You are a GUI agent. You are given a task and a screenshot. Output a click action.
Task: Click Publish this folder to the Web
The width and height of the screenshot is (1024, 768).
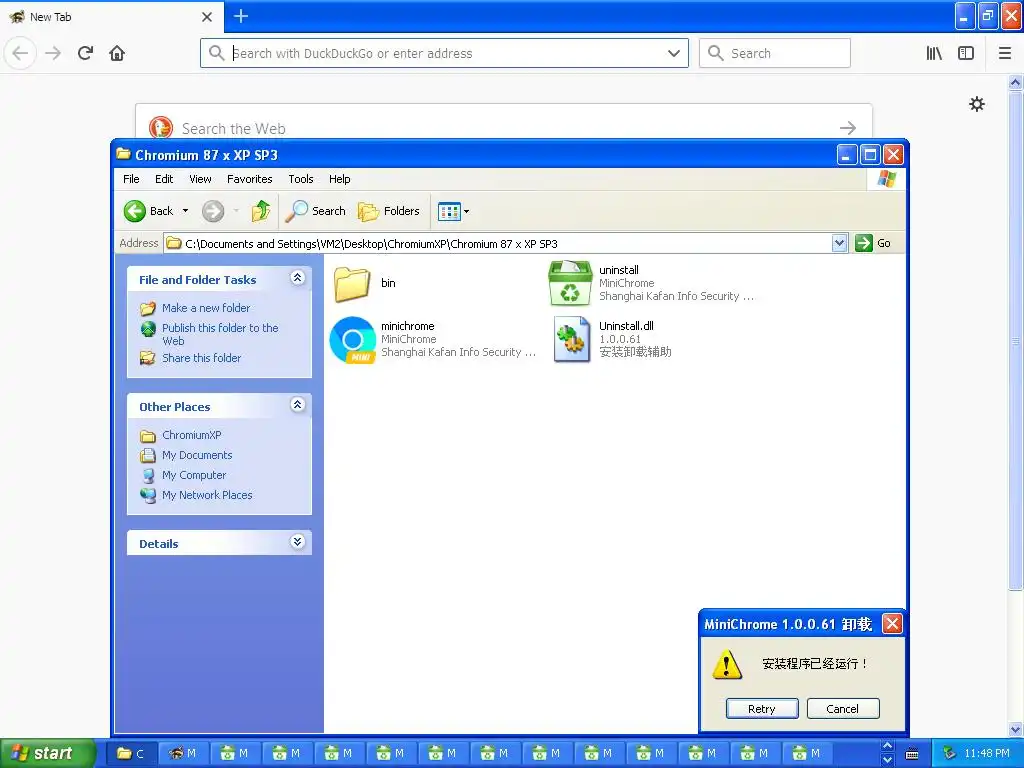click(x=219, y=334)
